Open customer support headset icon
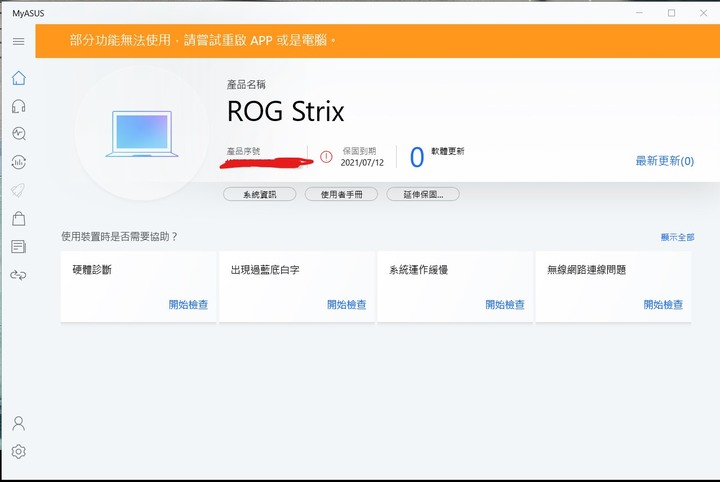Screen dimensions: 720x482 [x=18, y=106]
